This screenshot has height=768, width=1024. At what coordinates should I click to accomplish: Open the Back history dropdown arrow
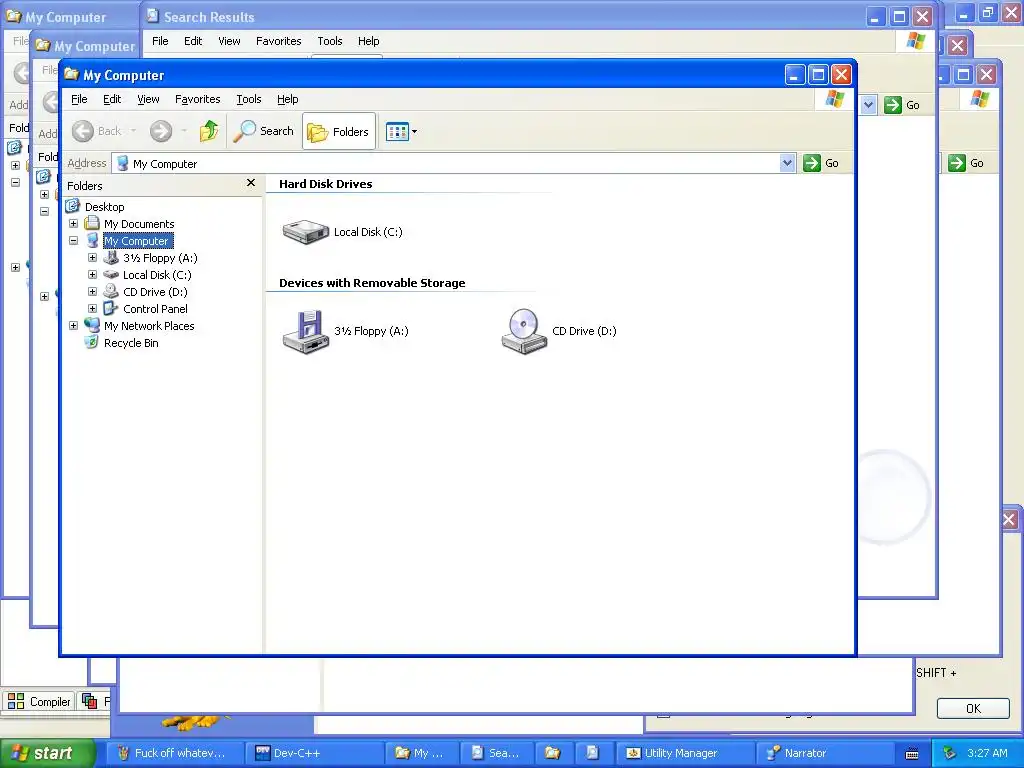pyautogui.click(x=133, y=131)
